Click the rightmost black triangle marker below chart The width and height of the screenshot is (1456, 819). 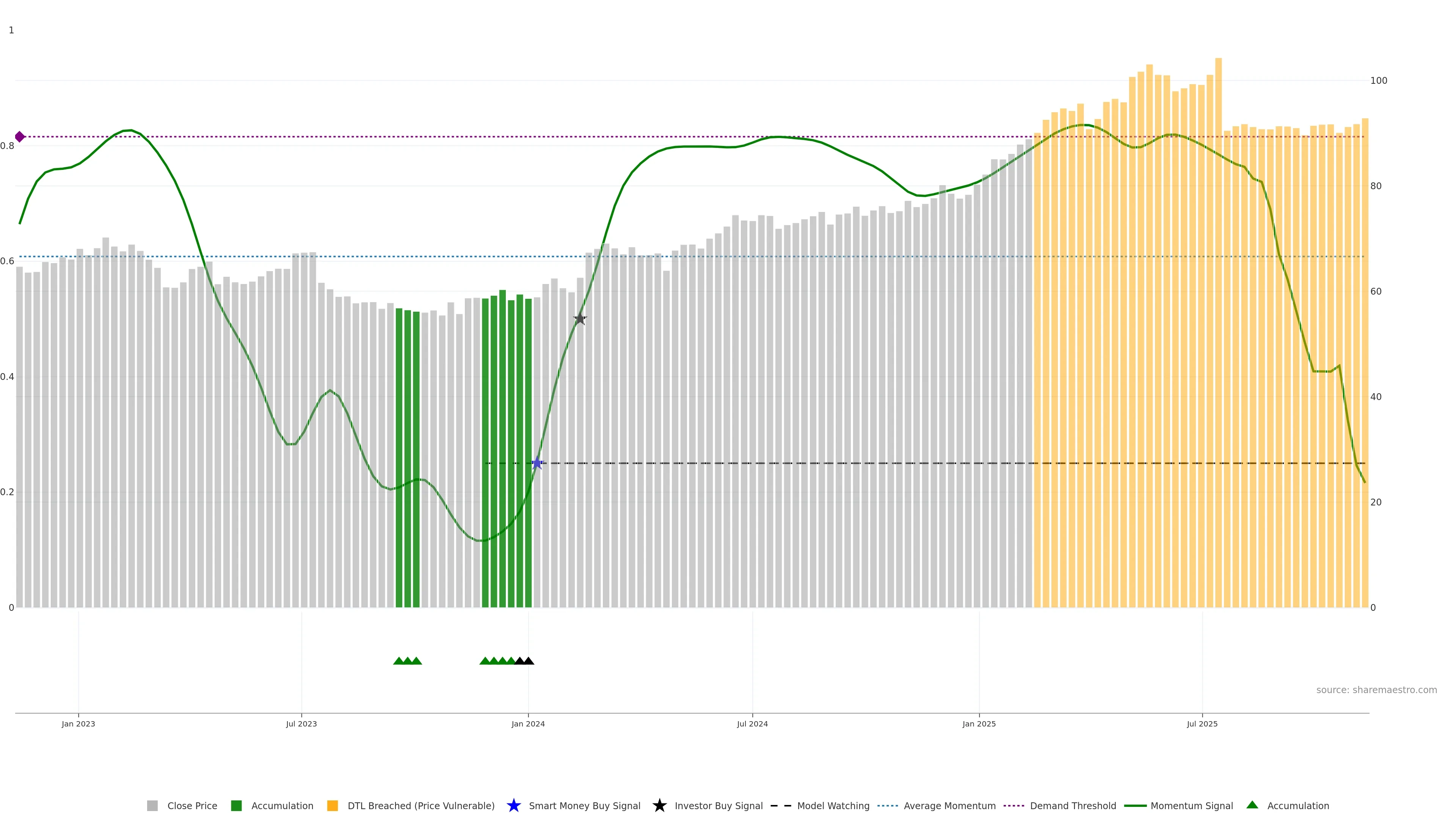529,661
